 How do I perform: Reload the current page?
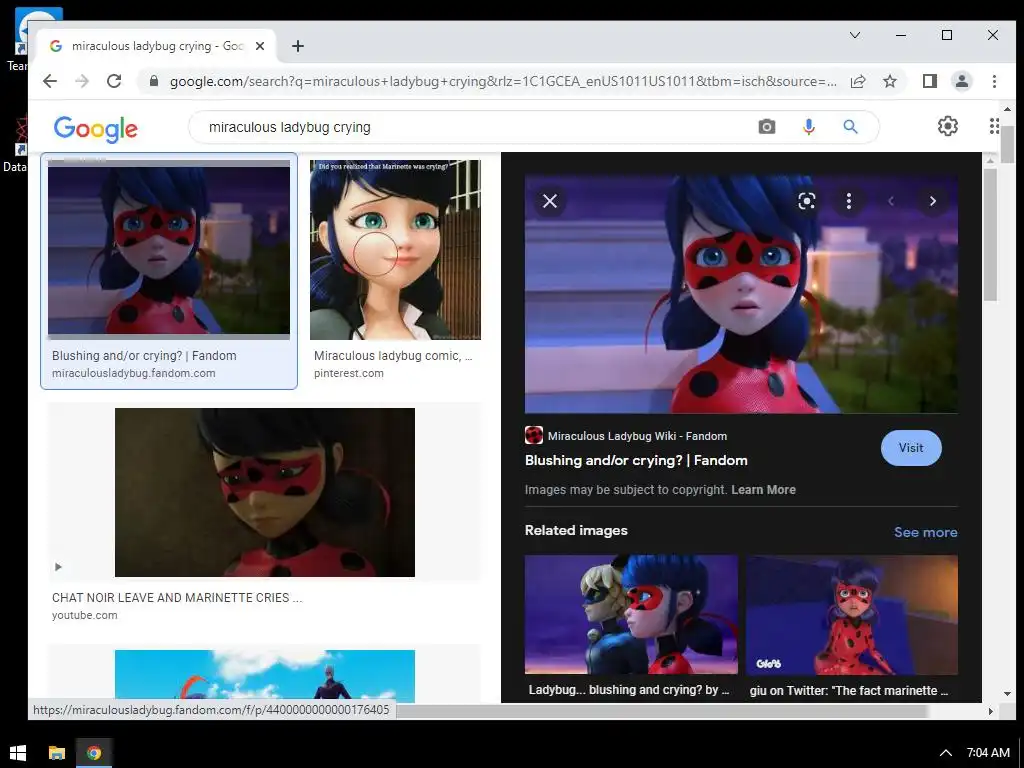(x=114, y=81)
